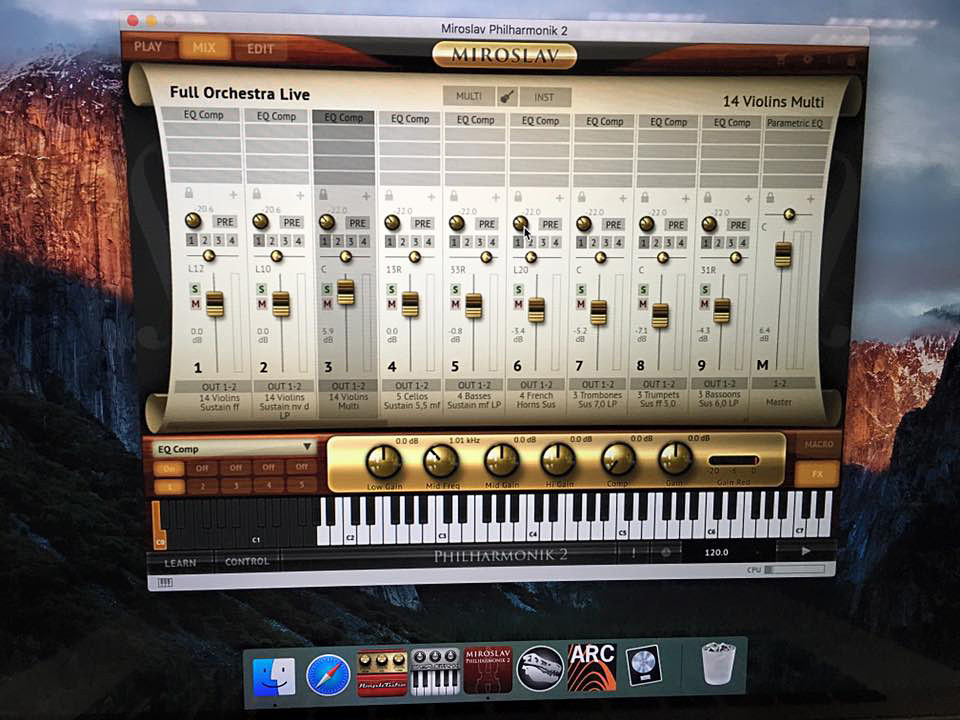Image resolution: width=960 pixels, height=720 pixels.
Task: Solo channel 8 3 Trumpets
Action: click(643, 290)
